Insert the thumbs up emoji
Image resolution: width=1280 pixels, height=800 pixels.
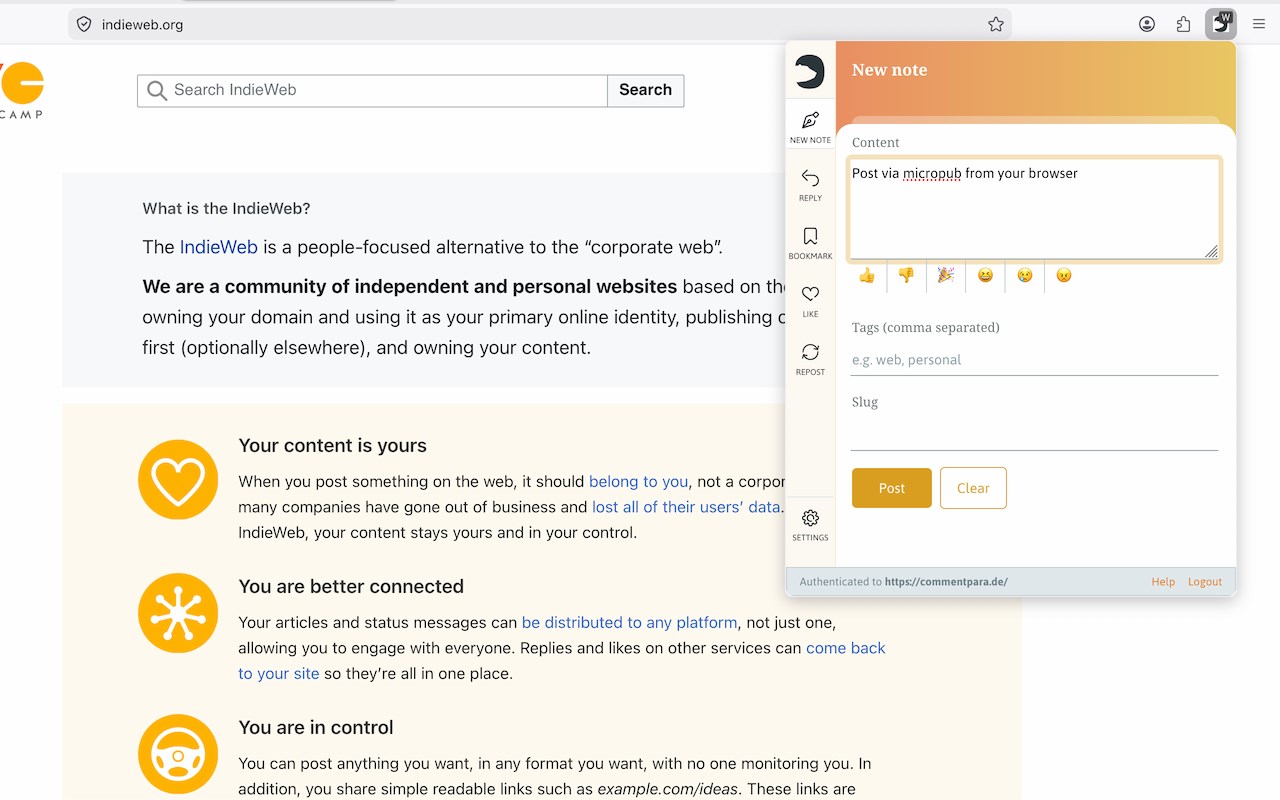[867, 275]
